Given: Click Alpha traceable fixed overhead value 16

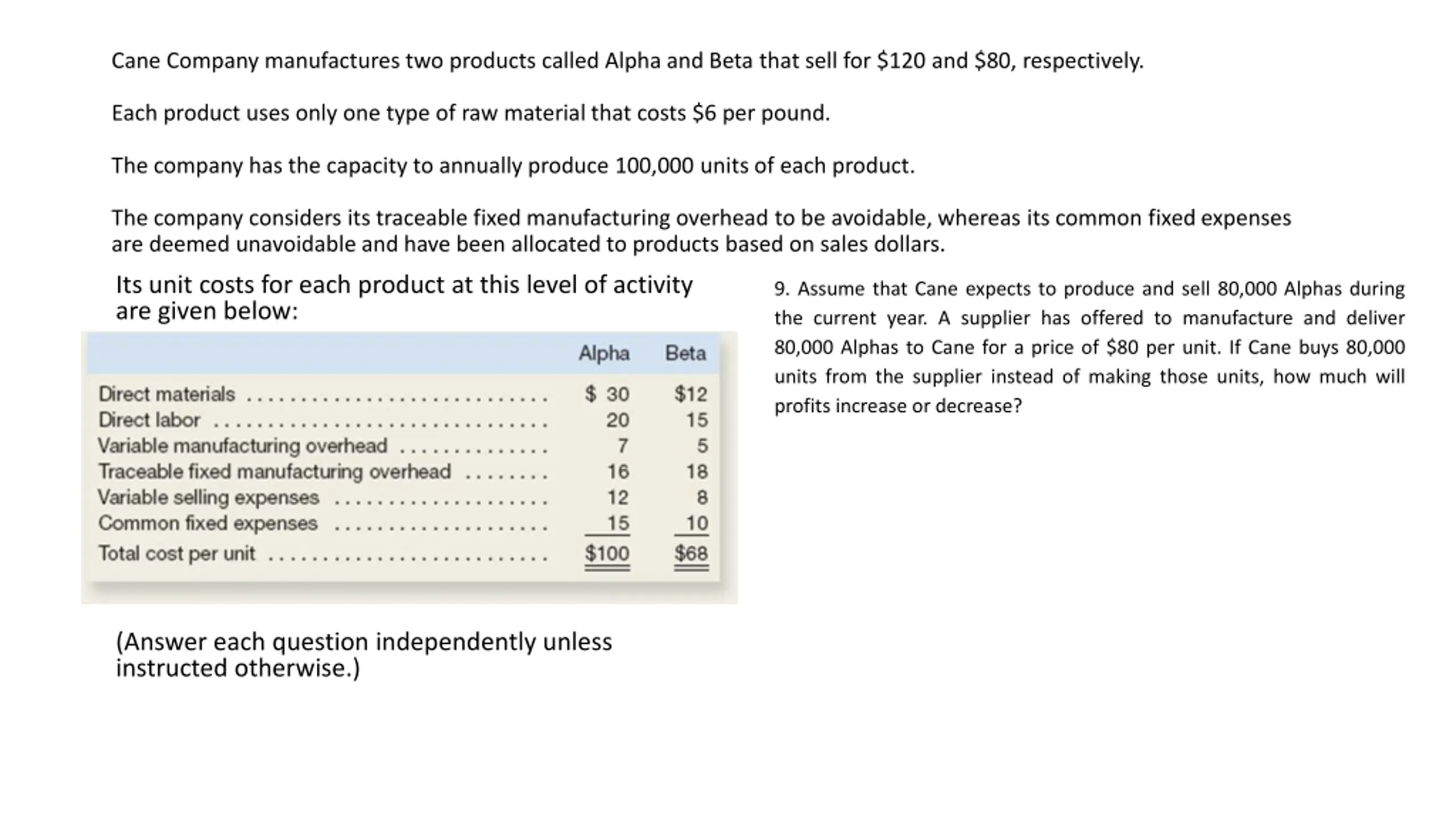Looking at the screenshot, I should click(x=618, y=471).
